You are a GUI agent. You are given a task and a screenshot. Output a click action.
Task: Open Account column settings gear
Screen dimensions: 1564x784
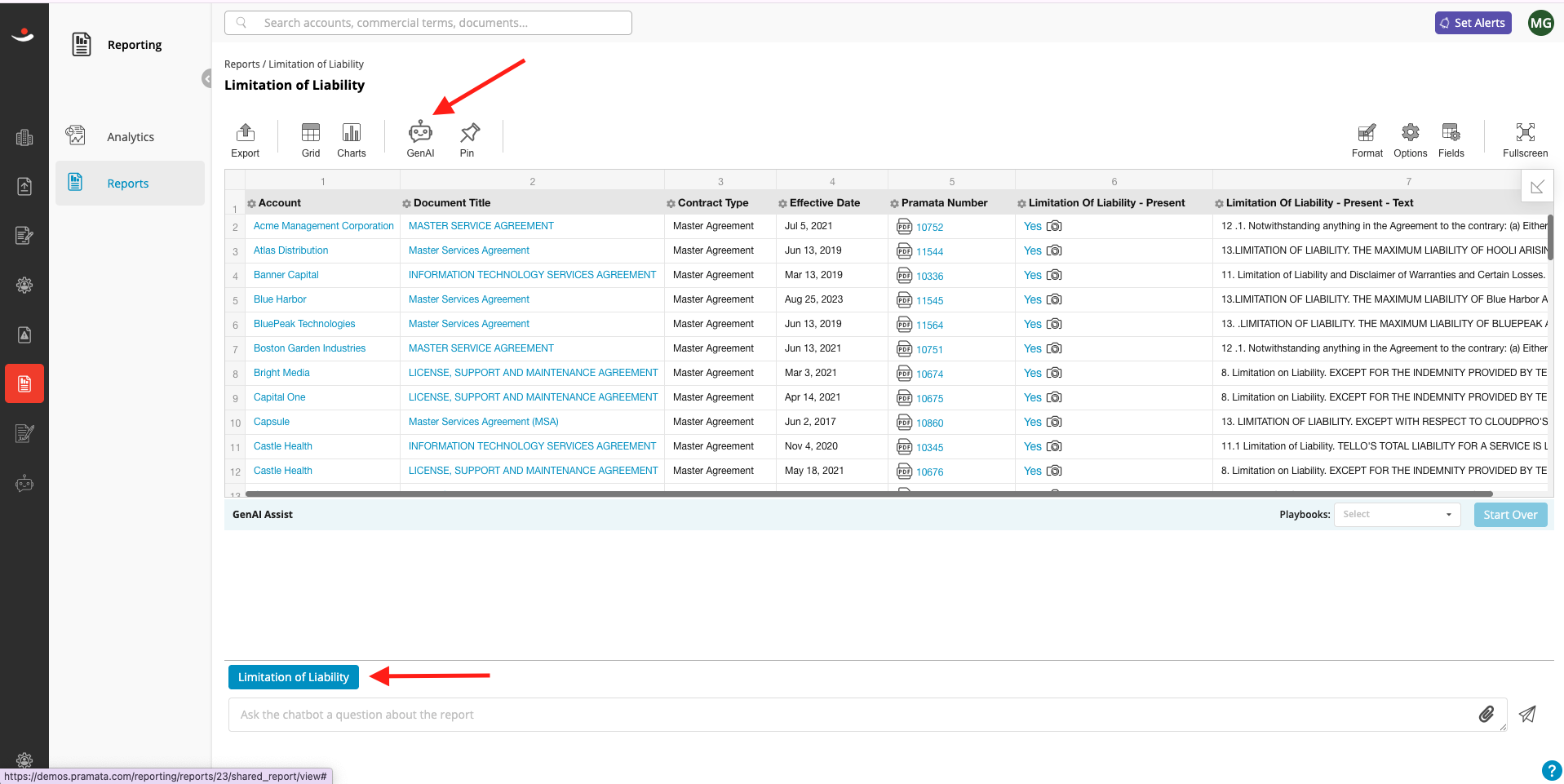(252, 203)
